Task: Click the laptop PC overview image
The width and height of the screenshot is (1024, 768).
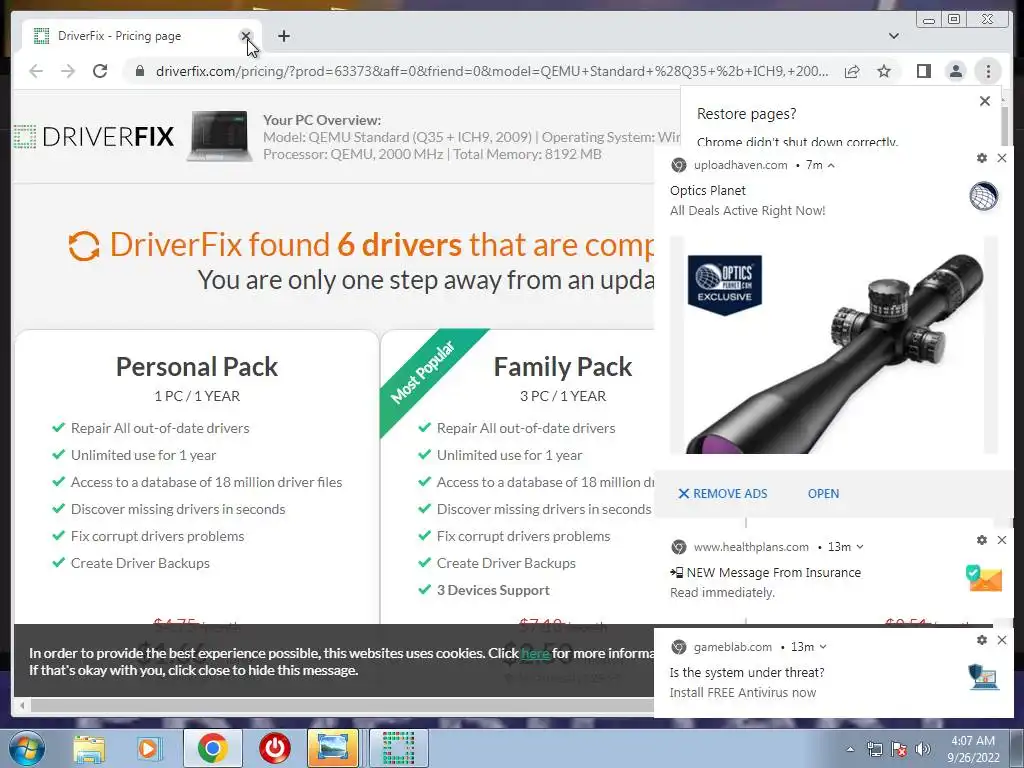Action: coord(219,136)
